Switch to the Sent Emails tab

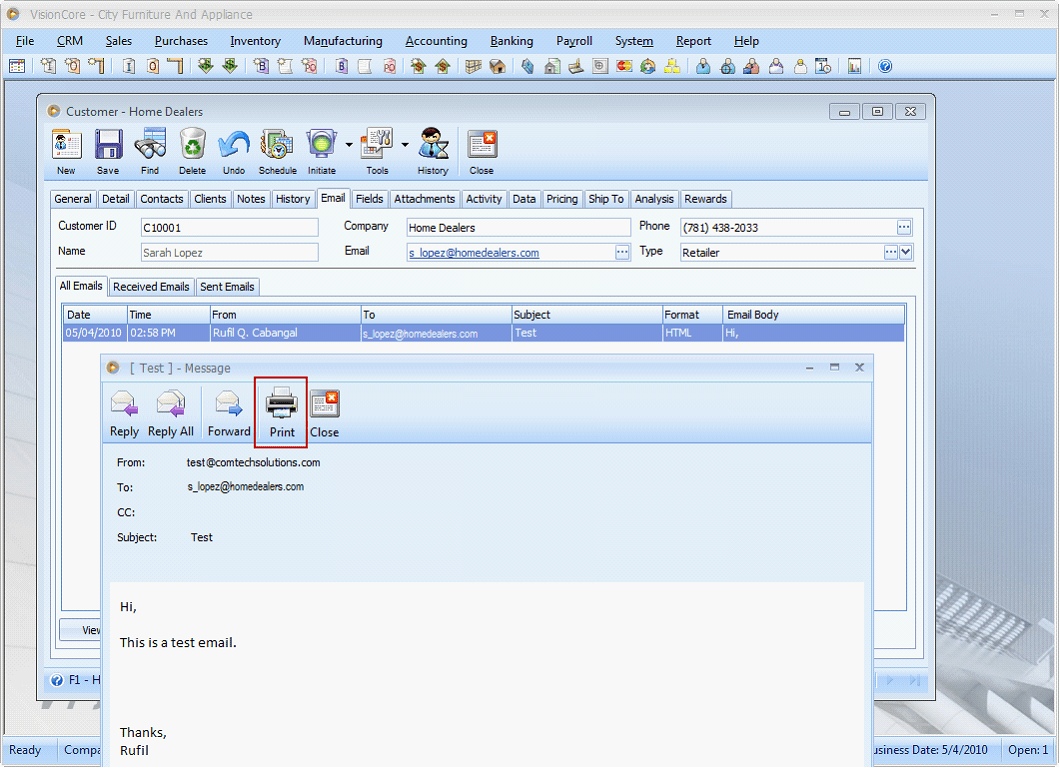[x=227, y=287]
